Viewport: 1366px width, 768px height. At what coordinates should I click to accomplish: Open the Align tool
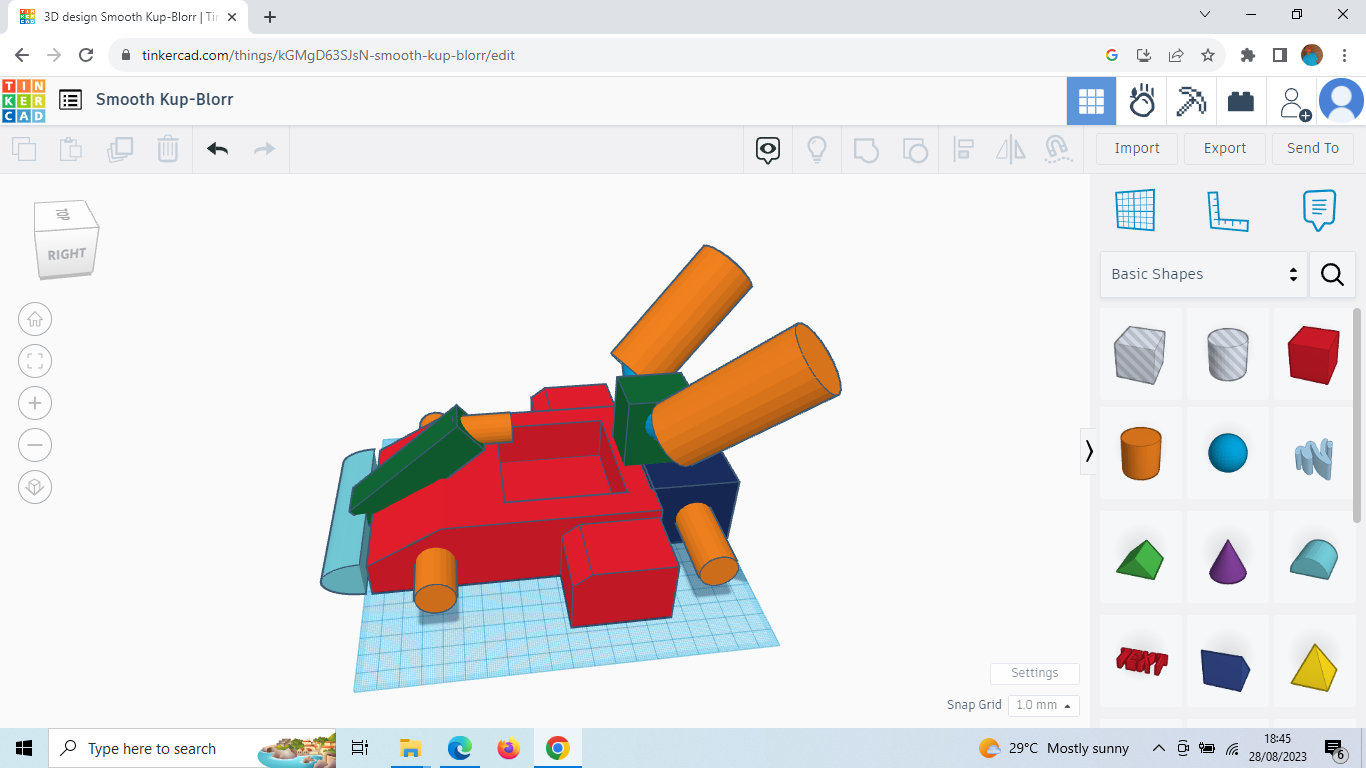(x=964, y=148)
